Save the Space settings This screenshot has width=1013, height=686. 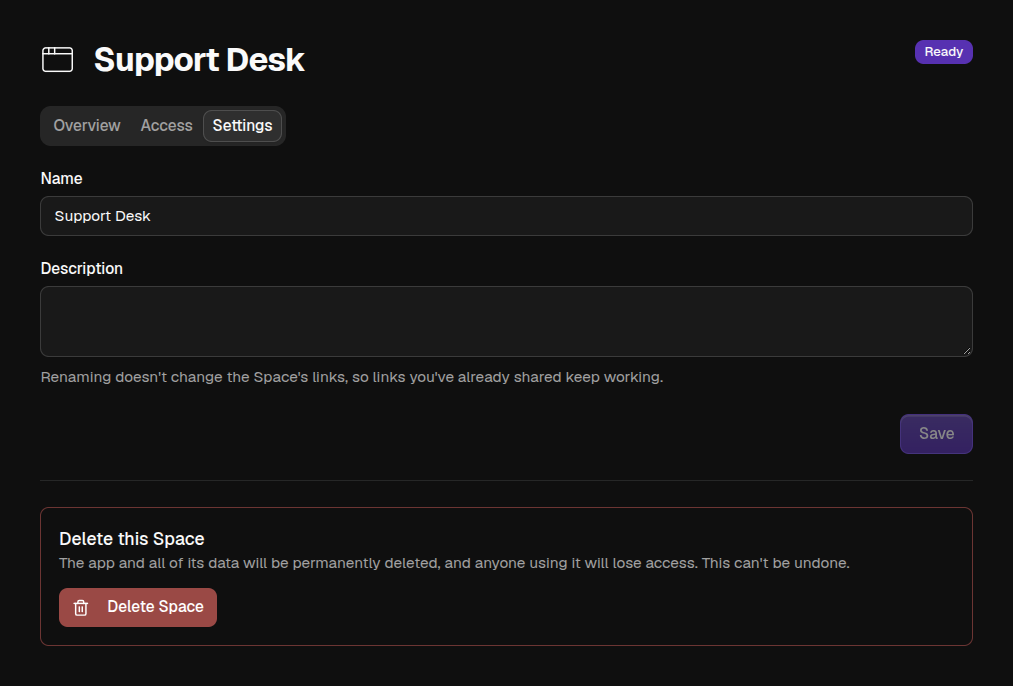(x=935, y=433)
